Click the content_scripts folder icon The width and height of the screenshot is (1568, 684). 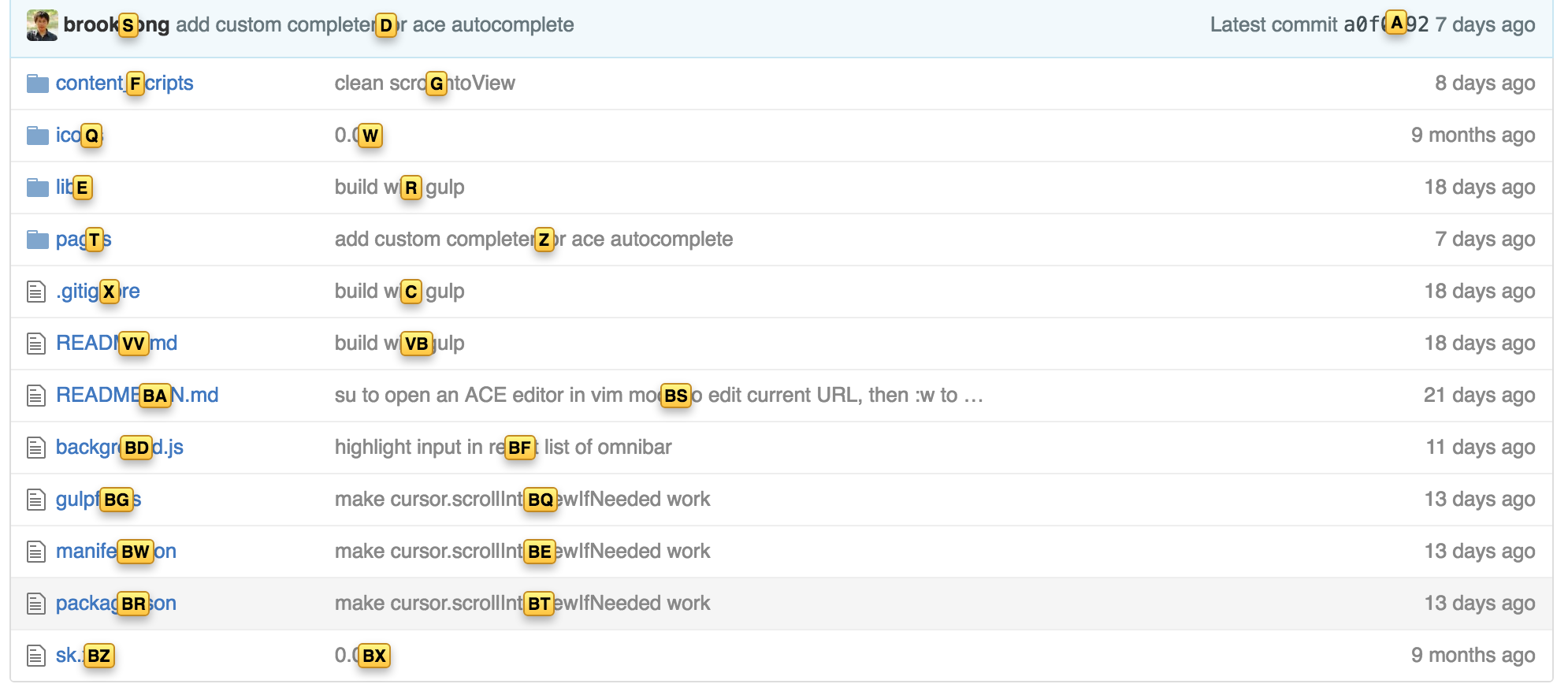37,84
